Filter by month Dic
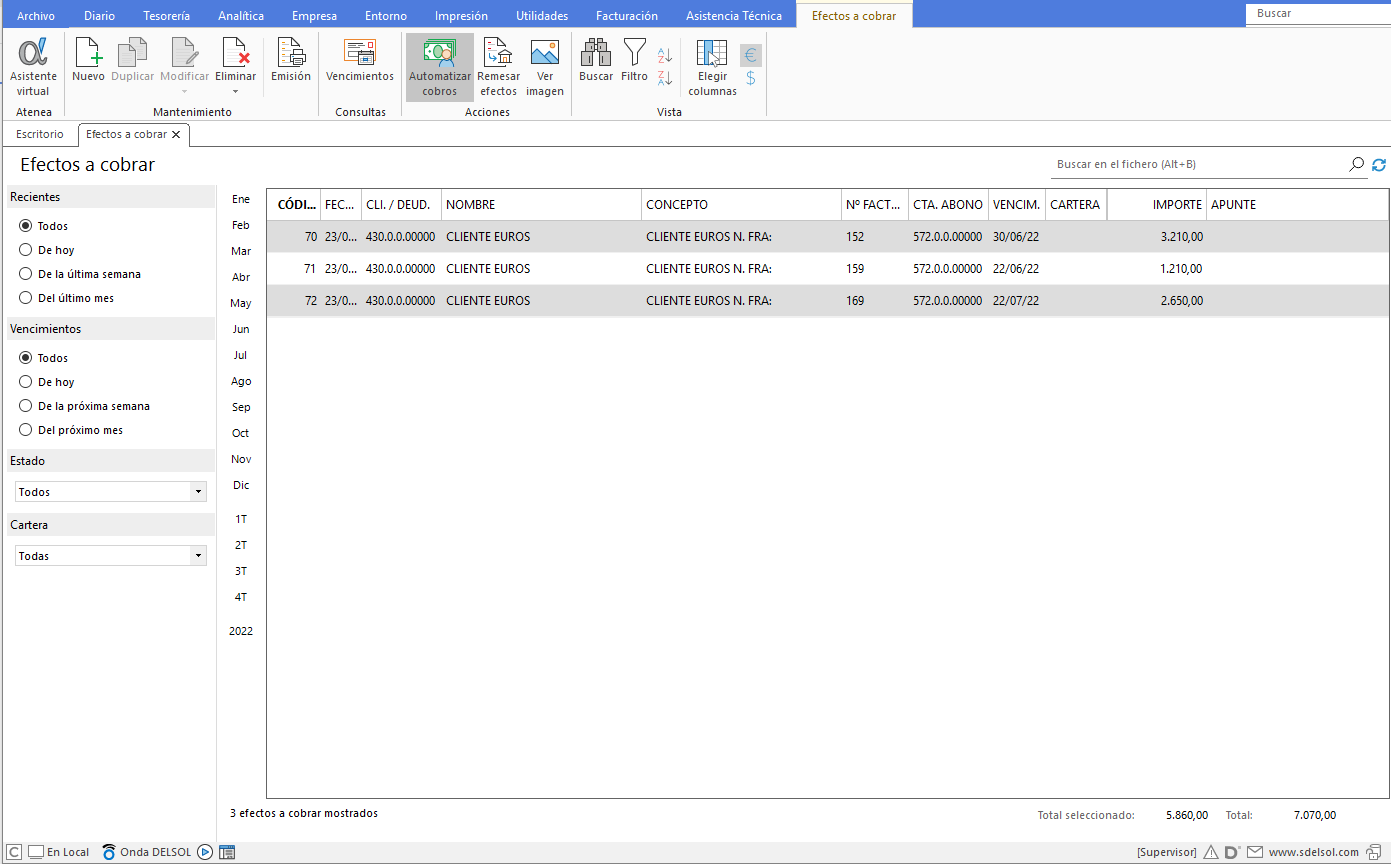 [x=241, y=485]
